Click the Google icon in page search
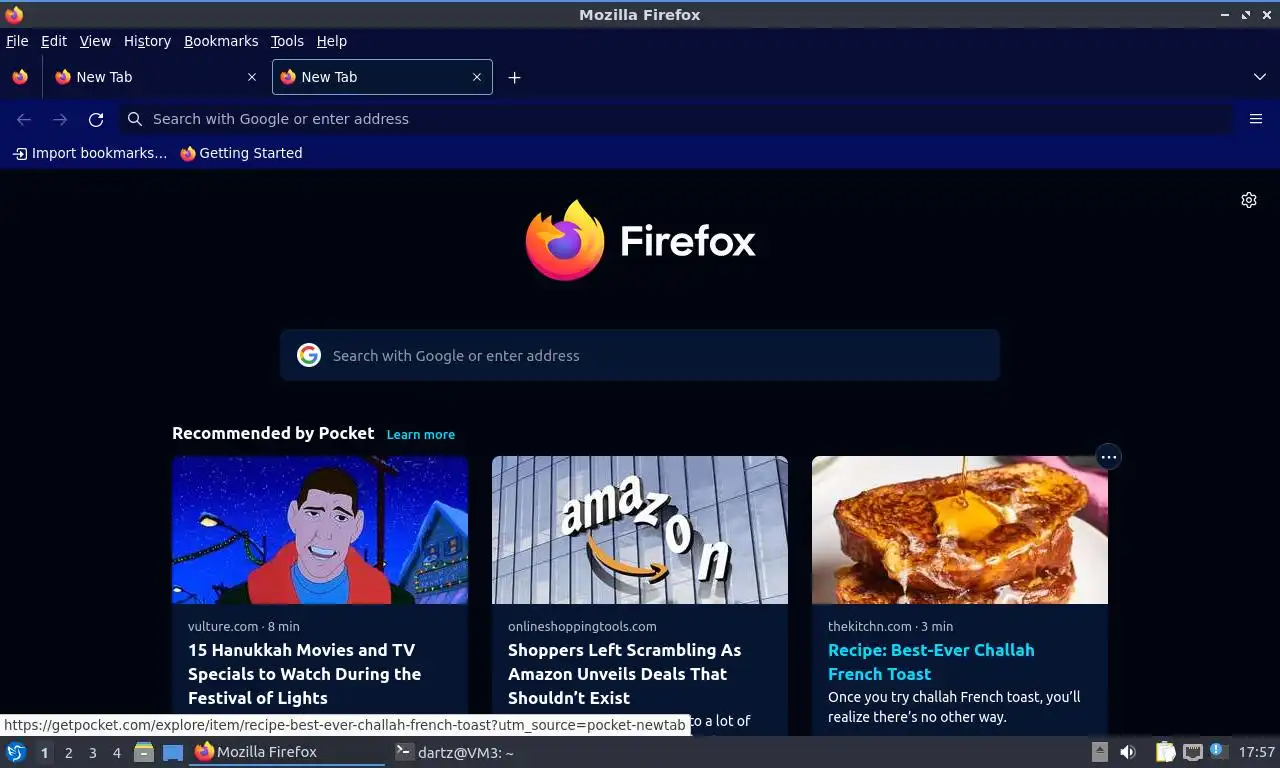 click(x=309, y=355)
